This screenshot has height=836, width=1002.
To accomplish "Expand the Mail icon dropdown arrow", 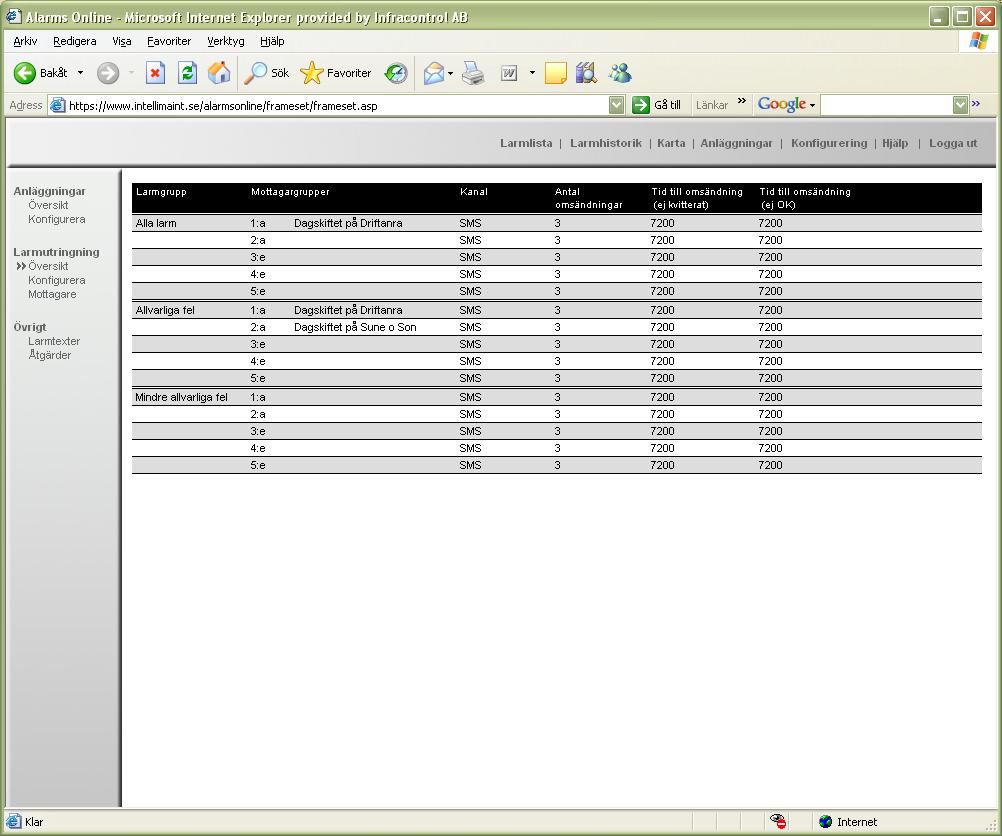I will pyautogui.click(x=451, y=74).
